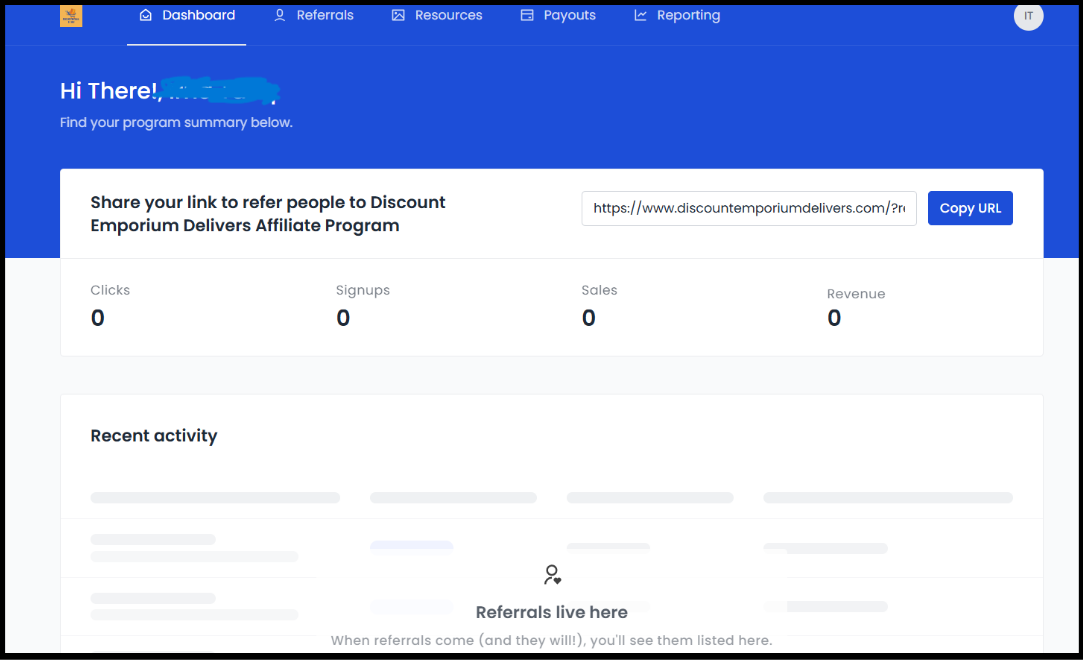Click the 'Hi There!' greeting heading

(x=111, y=90)
